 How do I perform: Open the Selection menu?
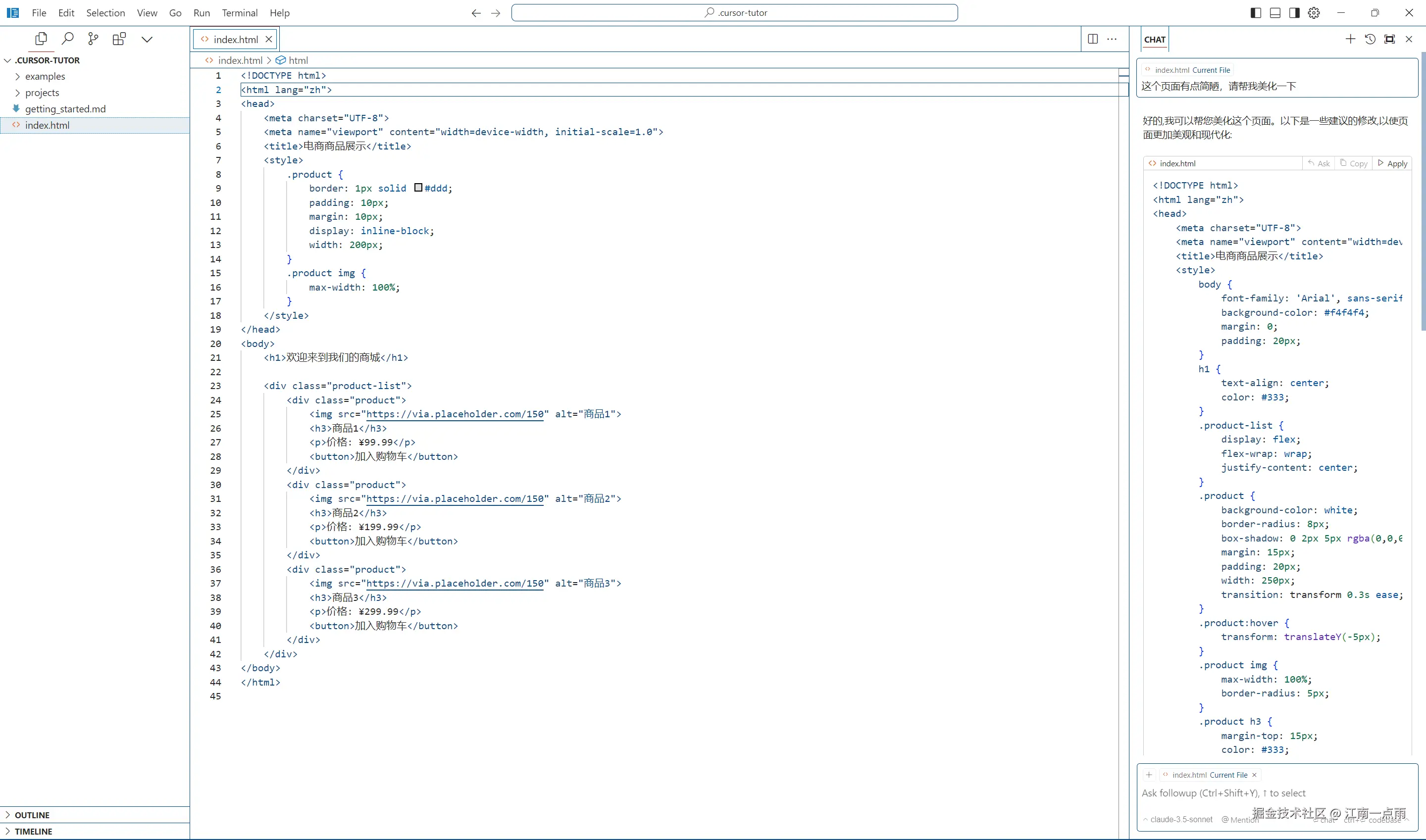105,12
